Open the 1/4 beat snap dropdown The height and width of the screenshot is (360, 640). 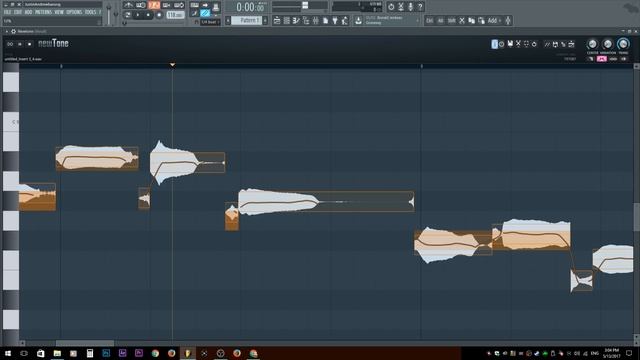tap(210, 22)
